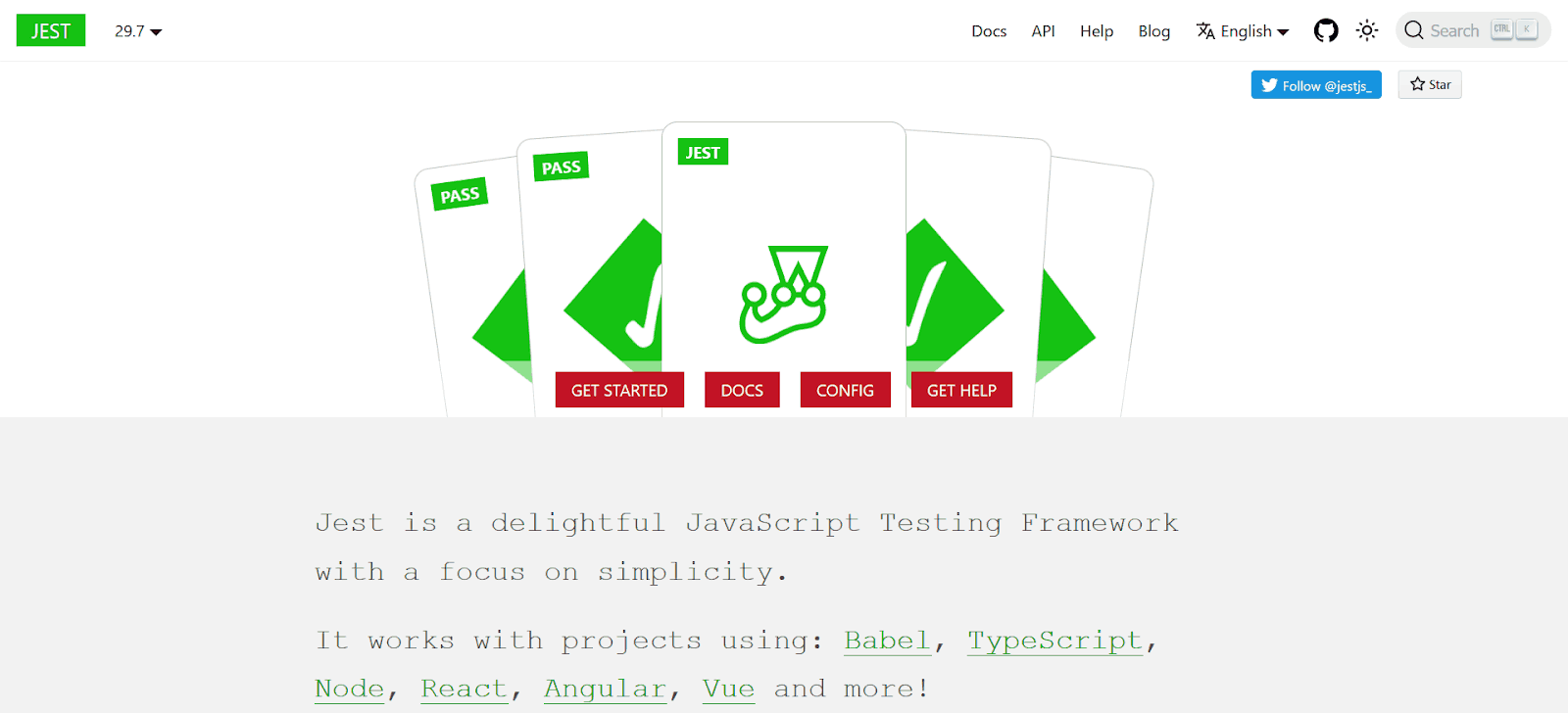Go to the Help page
Screen dimensions: 1568x713
coord(1097,31)
